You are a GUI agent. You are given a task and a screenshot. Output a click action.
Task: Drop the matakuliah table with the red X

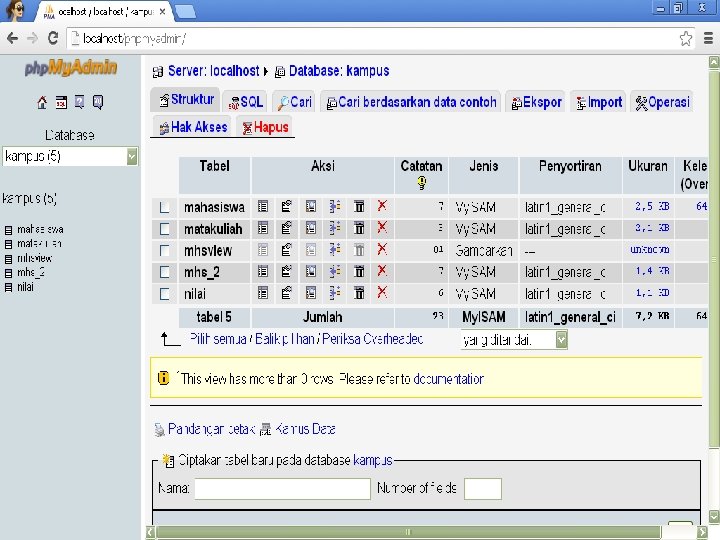tap(382, 227)
